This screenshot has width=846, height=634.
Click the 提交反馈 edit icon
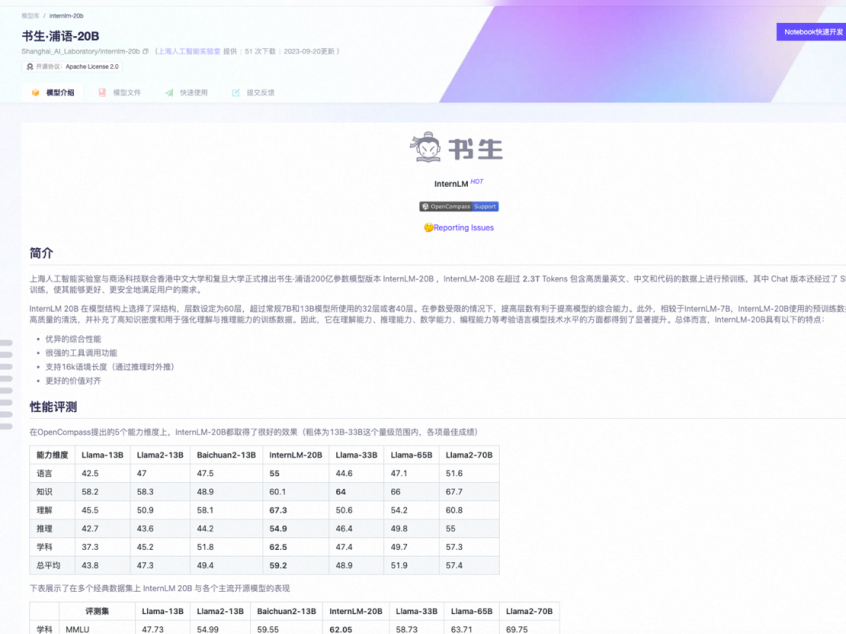(x=236, y=93)
